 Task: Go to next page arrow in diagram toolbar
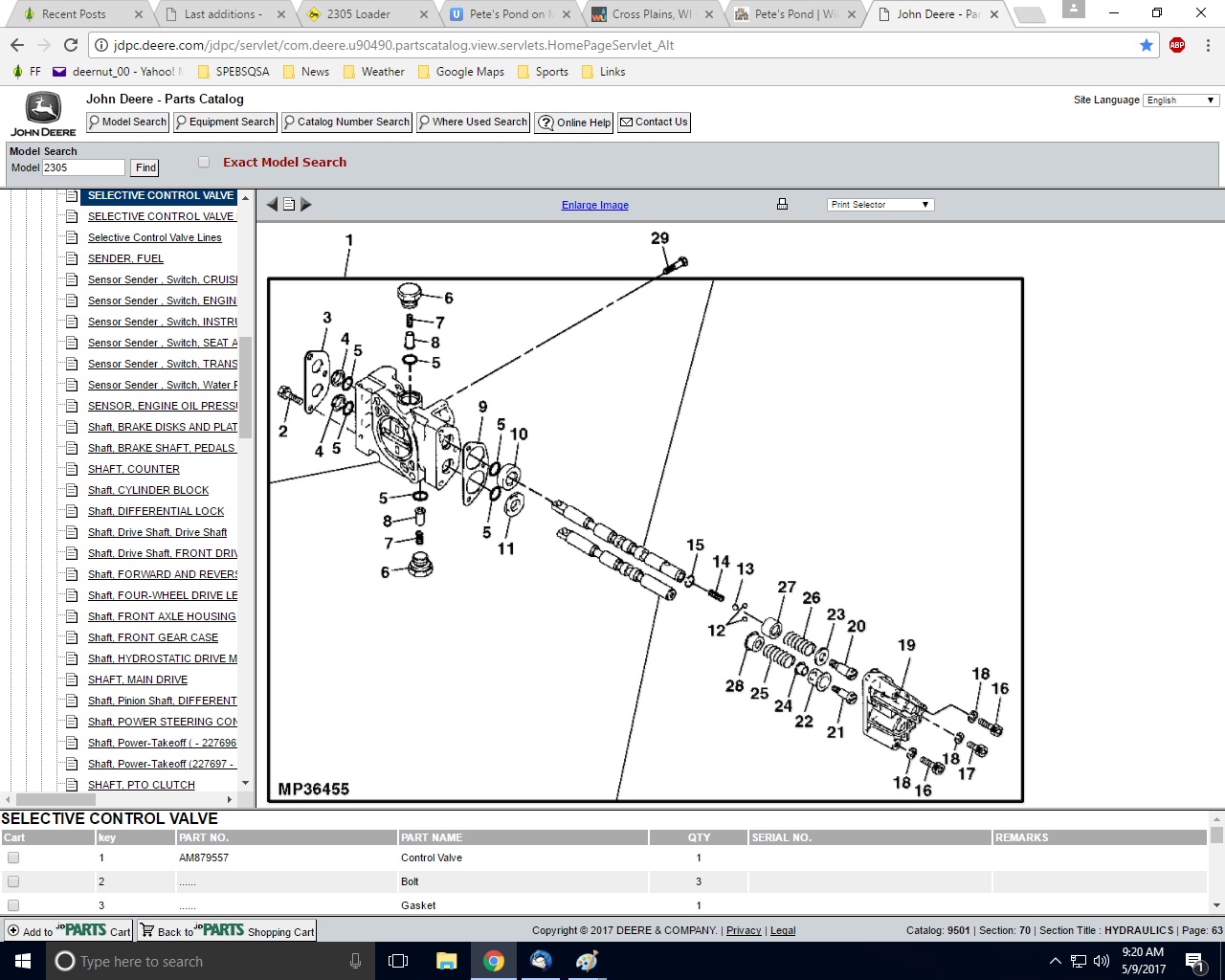306,204
